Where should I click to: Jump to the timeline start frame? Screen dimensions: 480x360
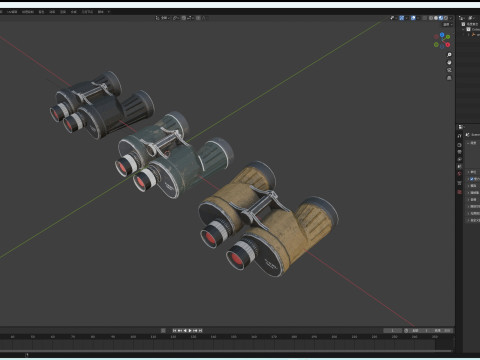[x=174, y=330]
